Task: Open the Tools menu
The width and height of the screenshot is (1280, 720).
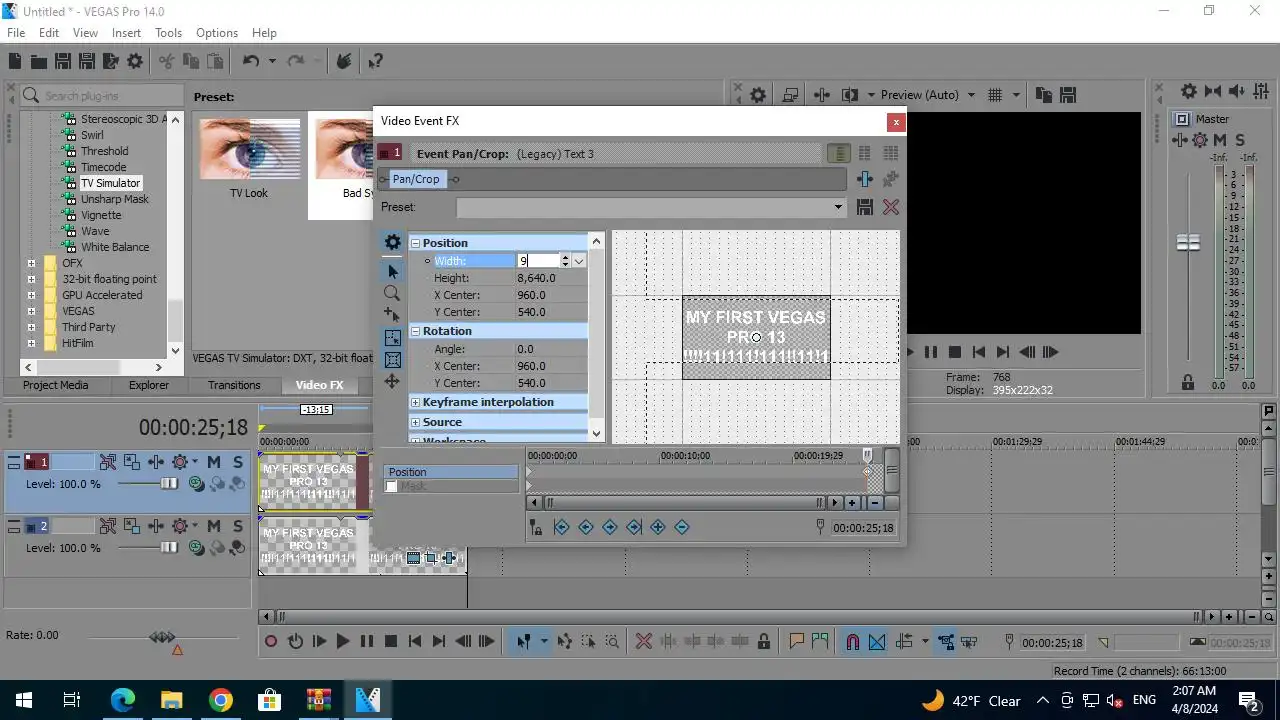Action: [x=168, y=33]
